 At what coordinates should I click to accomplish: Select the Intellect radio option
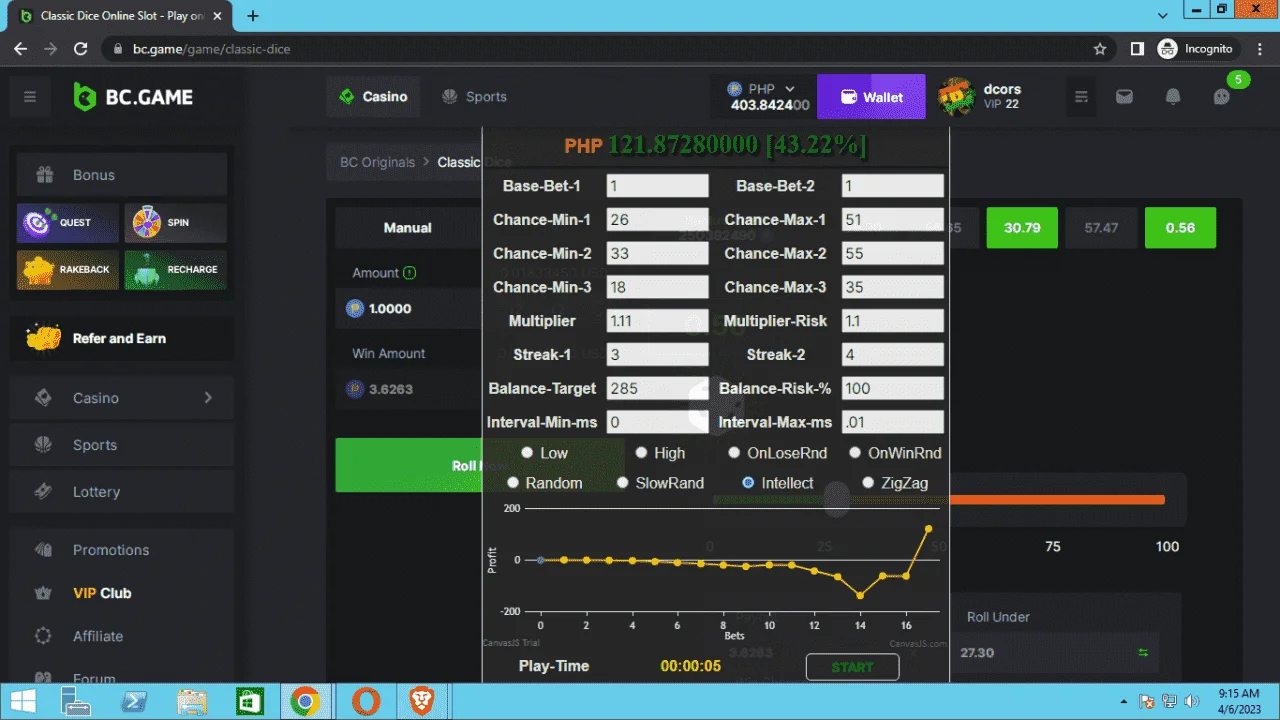[x=748, y=483]
